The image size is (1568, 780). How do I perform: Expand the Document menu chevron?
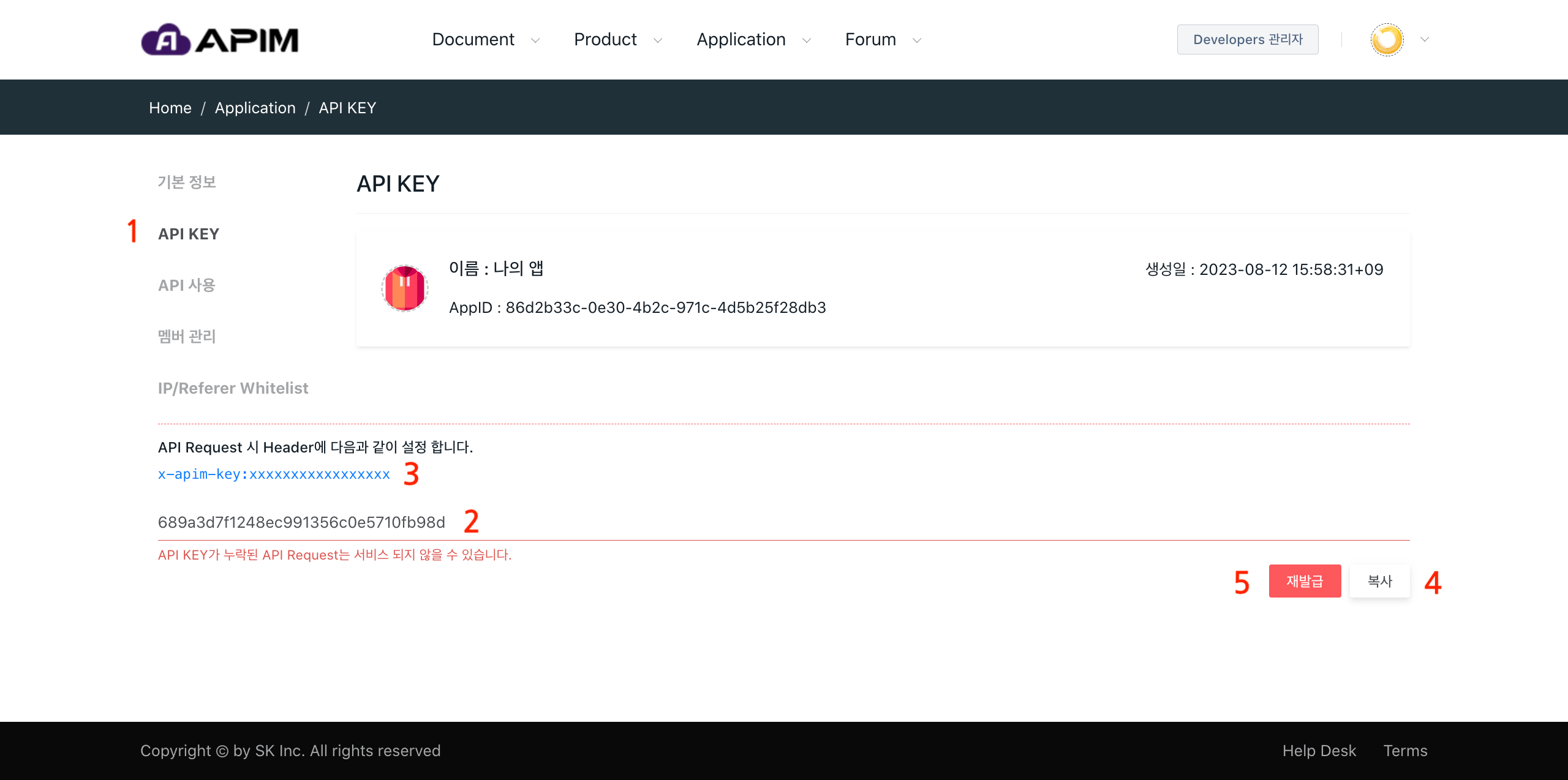point(535,40)
